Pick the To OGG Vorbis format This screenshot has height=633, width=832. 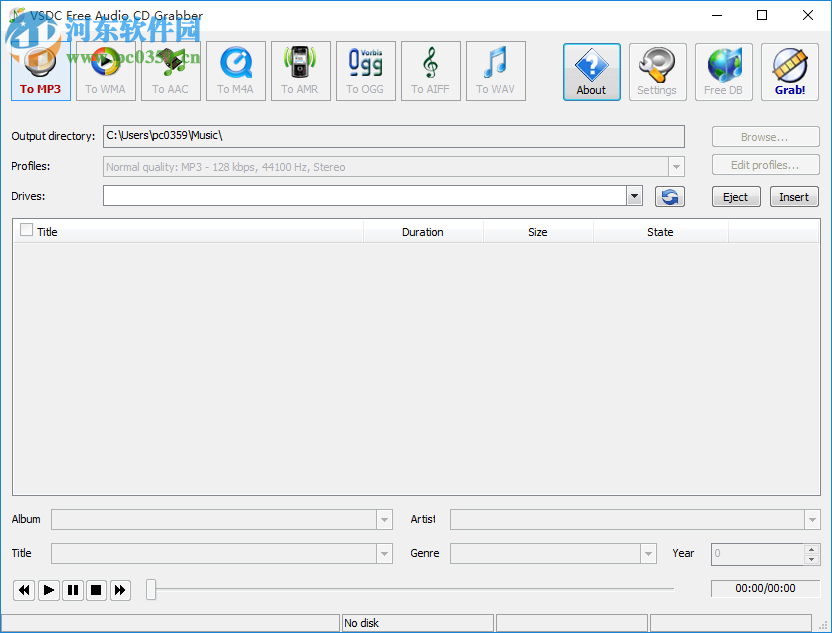point(365,70)
